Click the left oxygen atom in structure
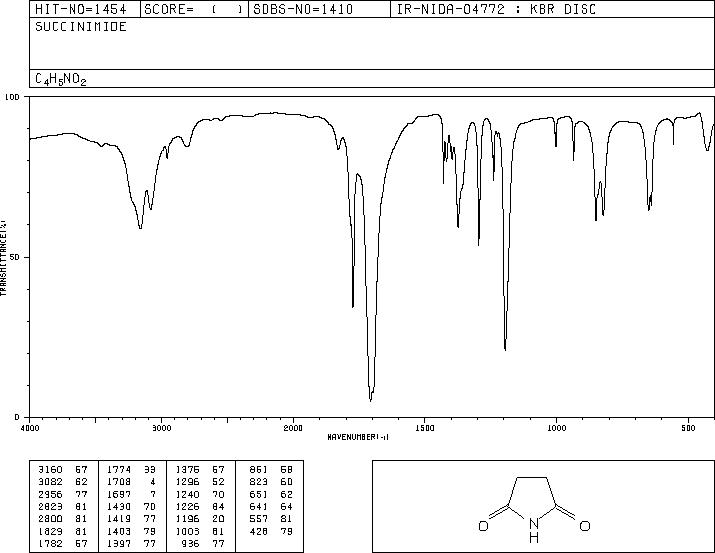Screen dimensions: 715x553 click(483, 526)
